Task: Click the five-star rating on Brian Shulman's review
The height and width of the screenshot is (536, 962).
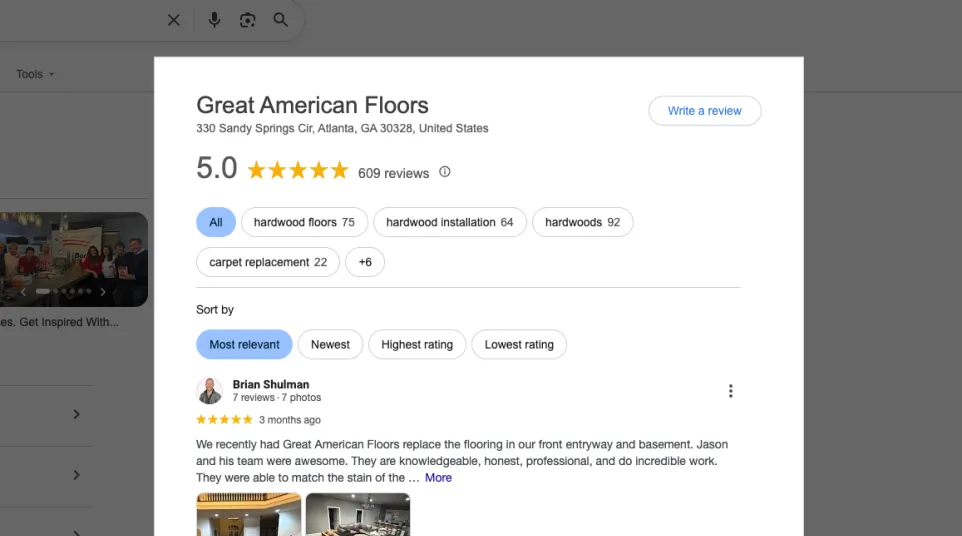Action: 224,419
